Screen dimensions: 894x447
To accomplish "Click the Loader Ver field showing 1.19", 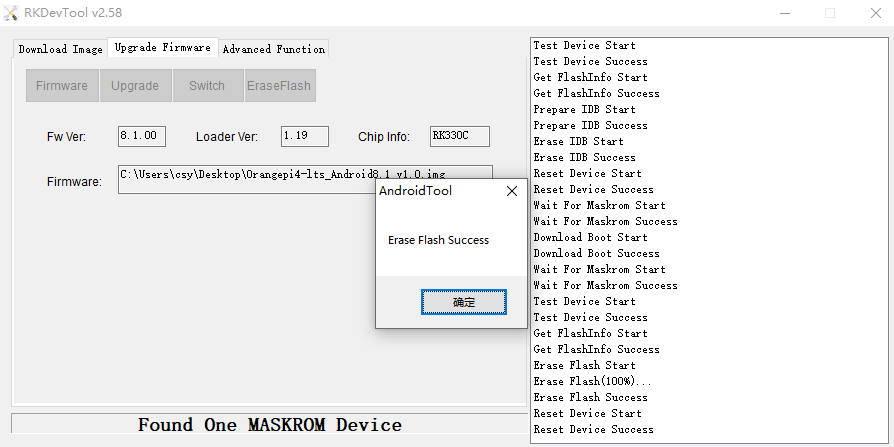I will (x=304, y=136).
